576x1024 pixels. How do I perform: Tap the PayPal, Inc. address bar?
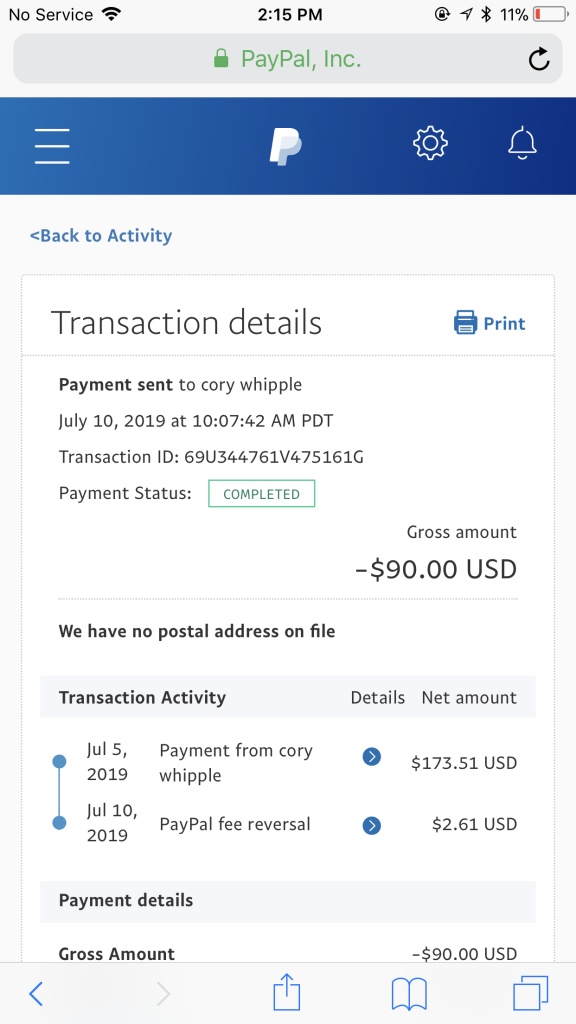(x=287, y=59)
